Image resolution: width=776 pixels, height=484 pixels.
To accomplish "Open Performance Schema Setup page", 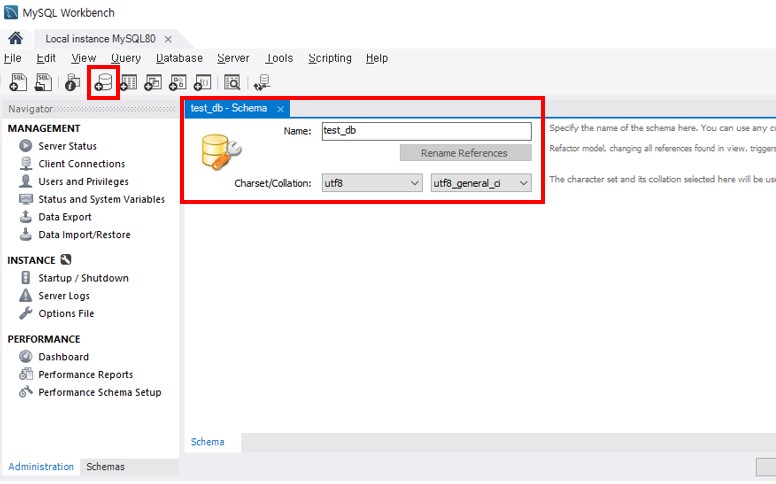I will pos(99,392).
